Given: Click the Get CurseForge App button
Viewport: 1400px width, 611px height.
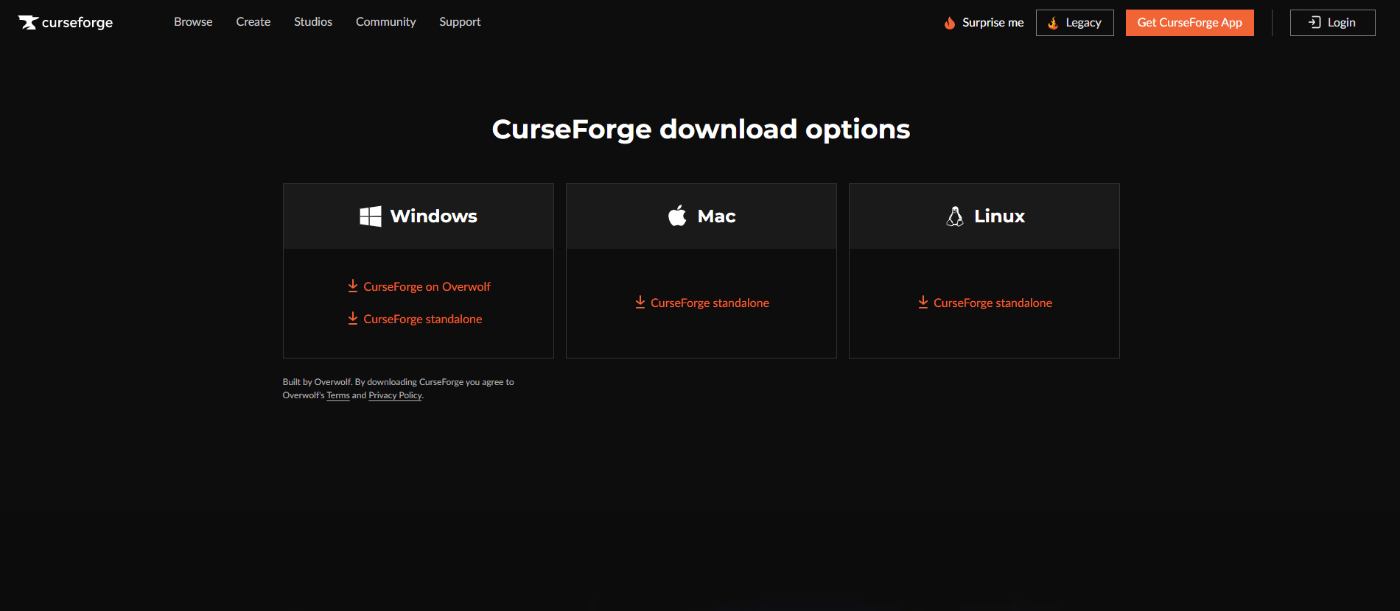Looking at the screenshot, I should [x=1190, y=22].
